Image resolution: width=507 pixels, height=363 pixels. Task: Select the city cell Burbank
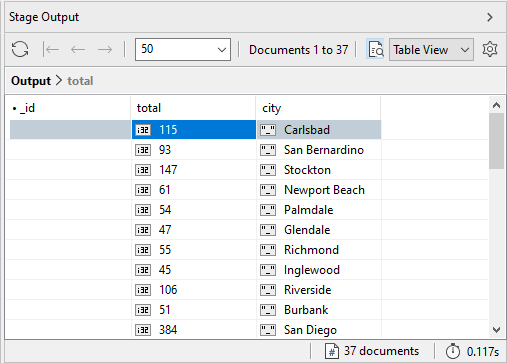coord(319,310)
